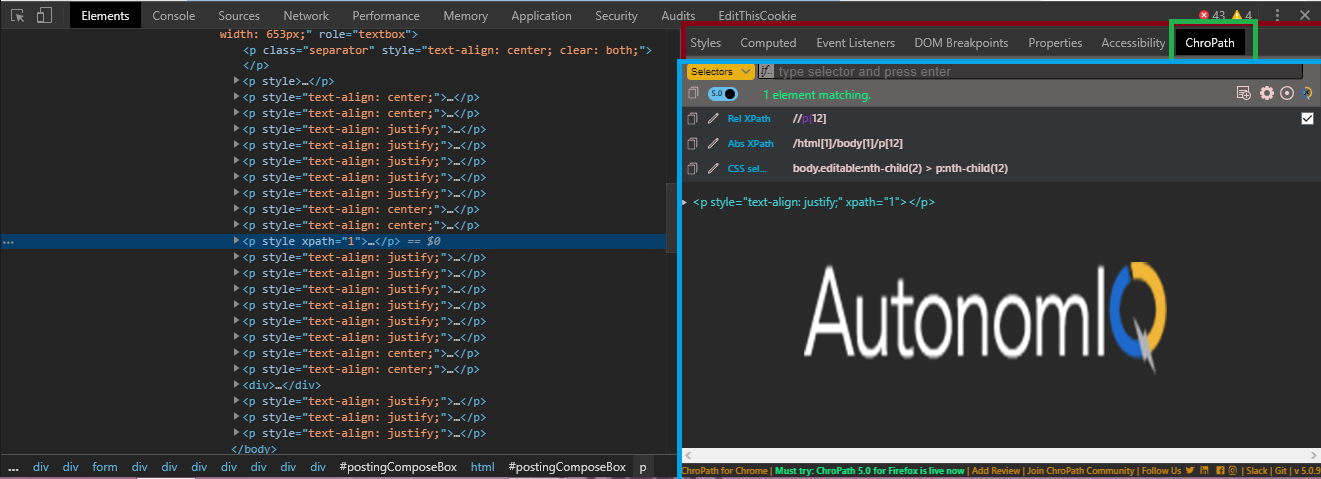
Task: Open ChroPath Facebook icon in footer
Action: click(1220, 470)
